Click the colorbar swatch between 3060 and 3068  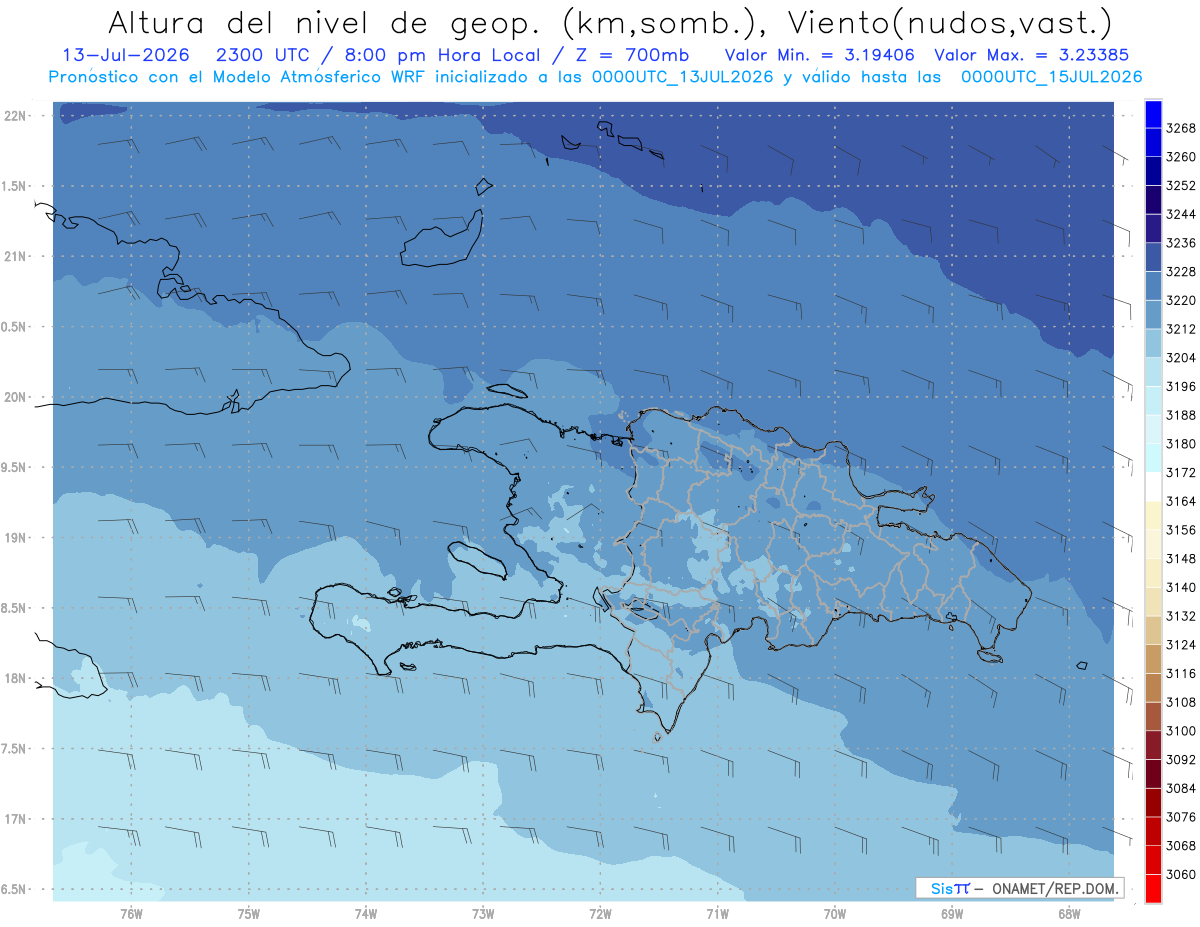click(x=1153, y=860)
